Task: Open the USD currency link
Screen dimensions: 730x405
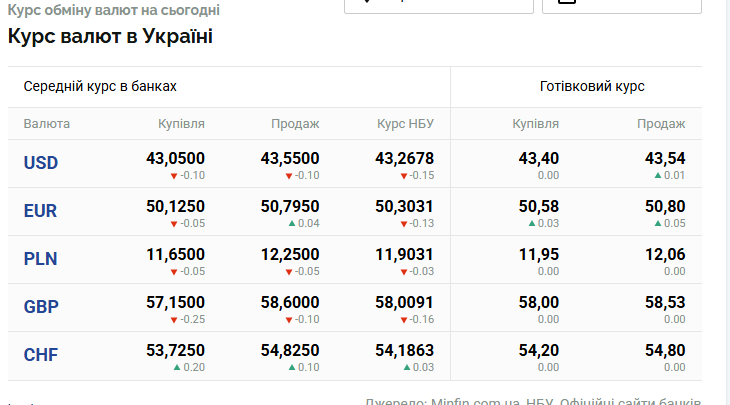Action: pyautogui.click(x=41, y=163)
